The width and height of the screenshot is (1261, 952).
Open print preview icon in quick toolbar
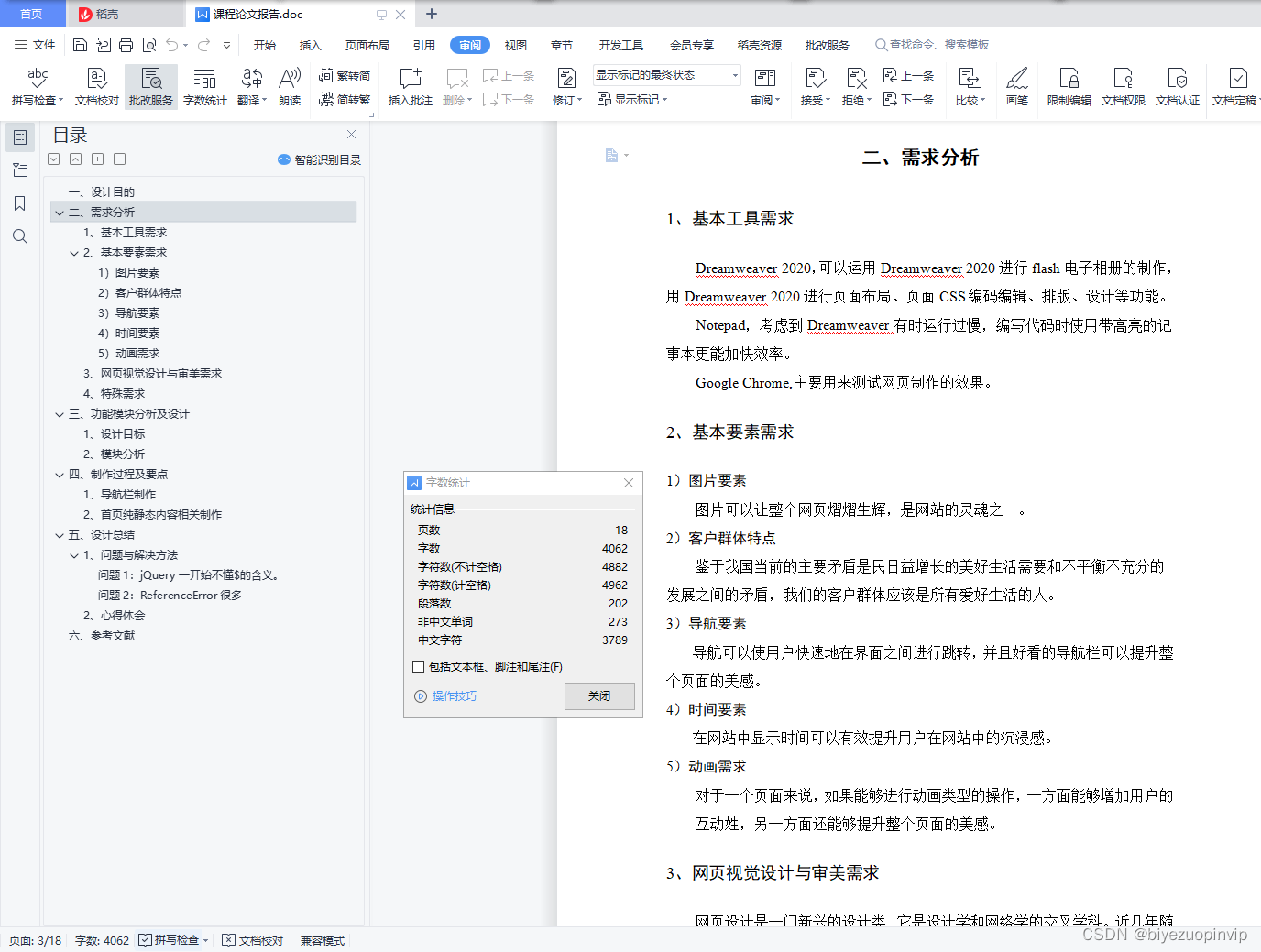pyautogui.click(x=149, y=45)
